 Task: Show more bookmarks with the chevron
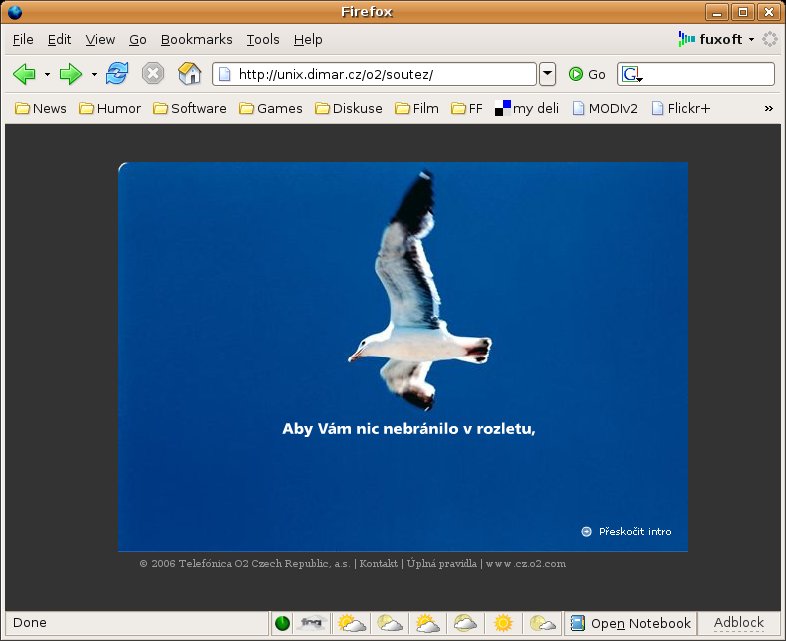click(x=768, y=108)
